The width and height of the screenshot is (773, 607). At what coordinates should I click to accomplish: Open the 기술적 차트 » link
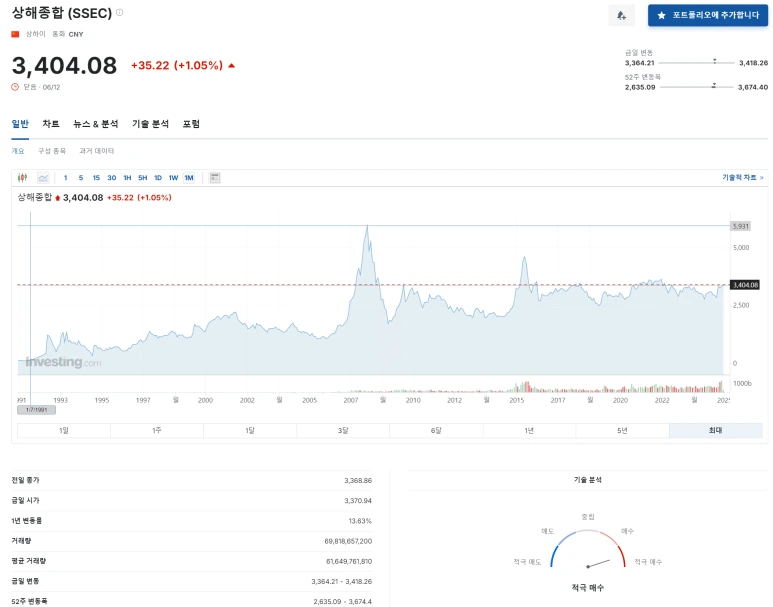coord(742,178)
